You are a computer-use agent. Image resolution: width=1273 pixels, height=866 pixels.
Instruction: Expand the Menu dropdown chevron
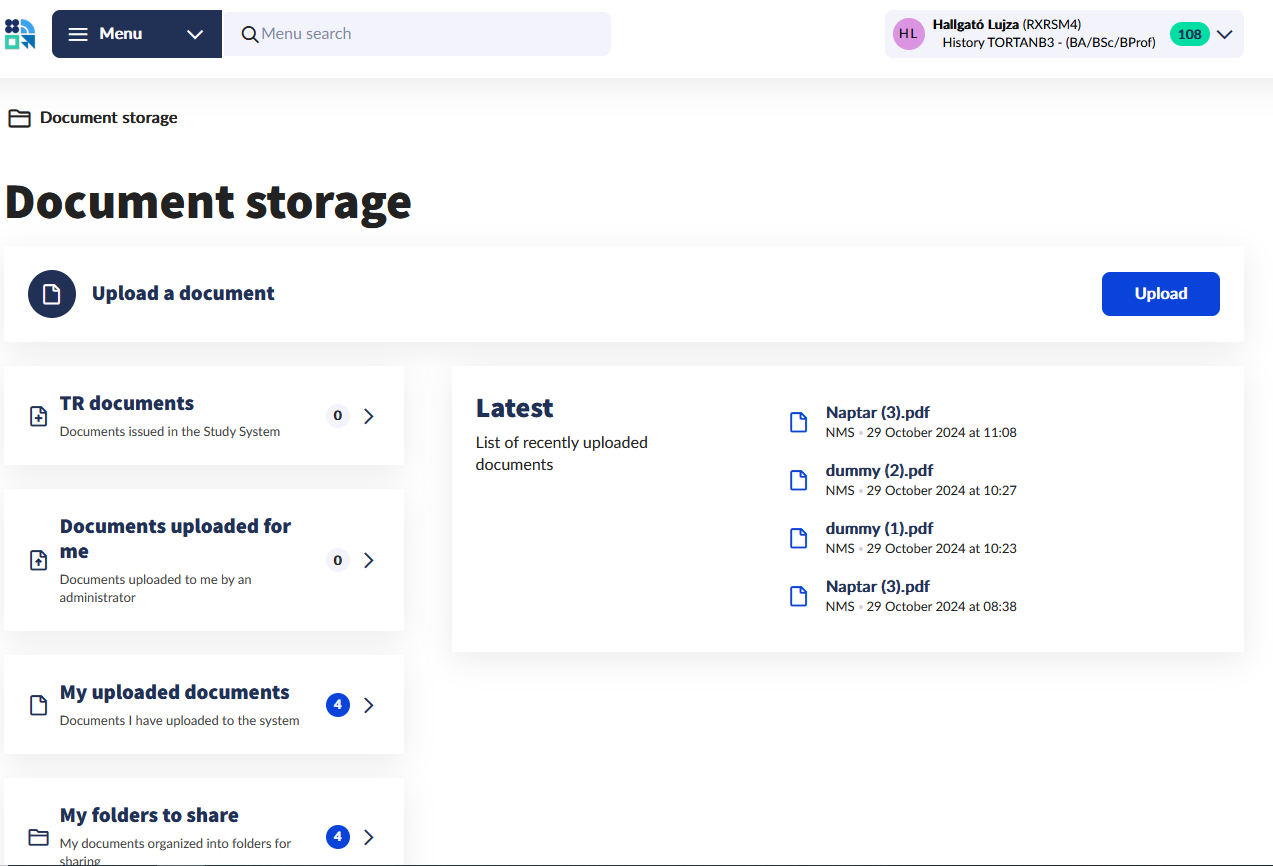pyautogui.click(x=195, y=34)
